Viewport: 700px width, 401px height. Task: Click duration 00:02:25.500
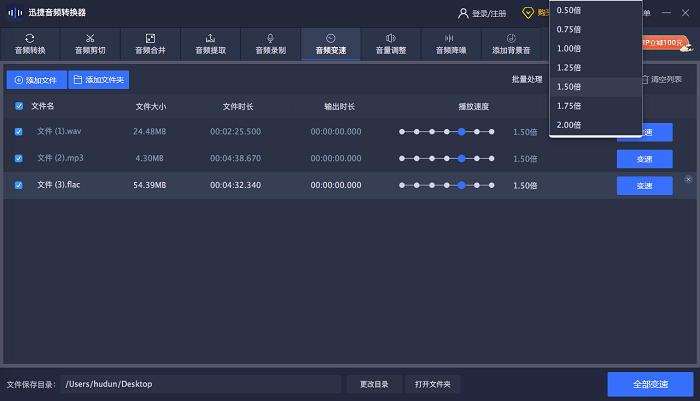(236, 132)
